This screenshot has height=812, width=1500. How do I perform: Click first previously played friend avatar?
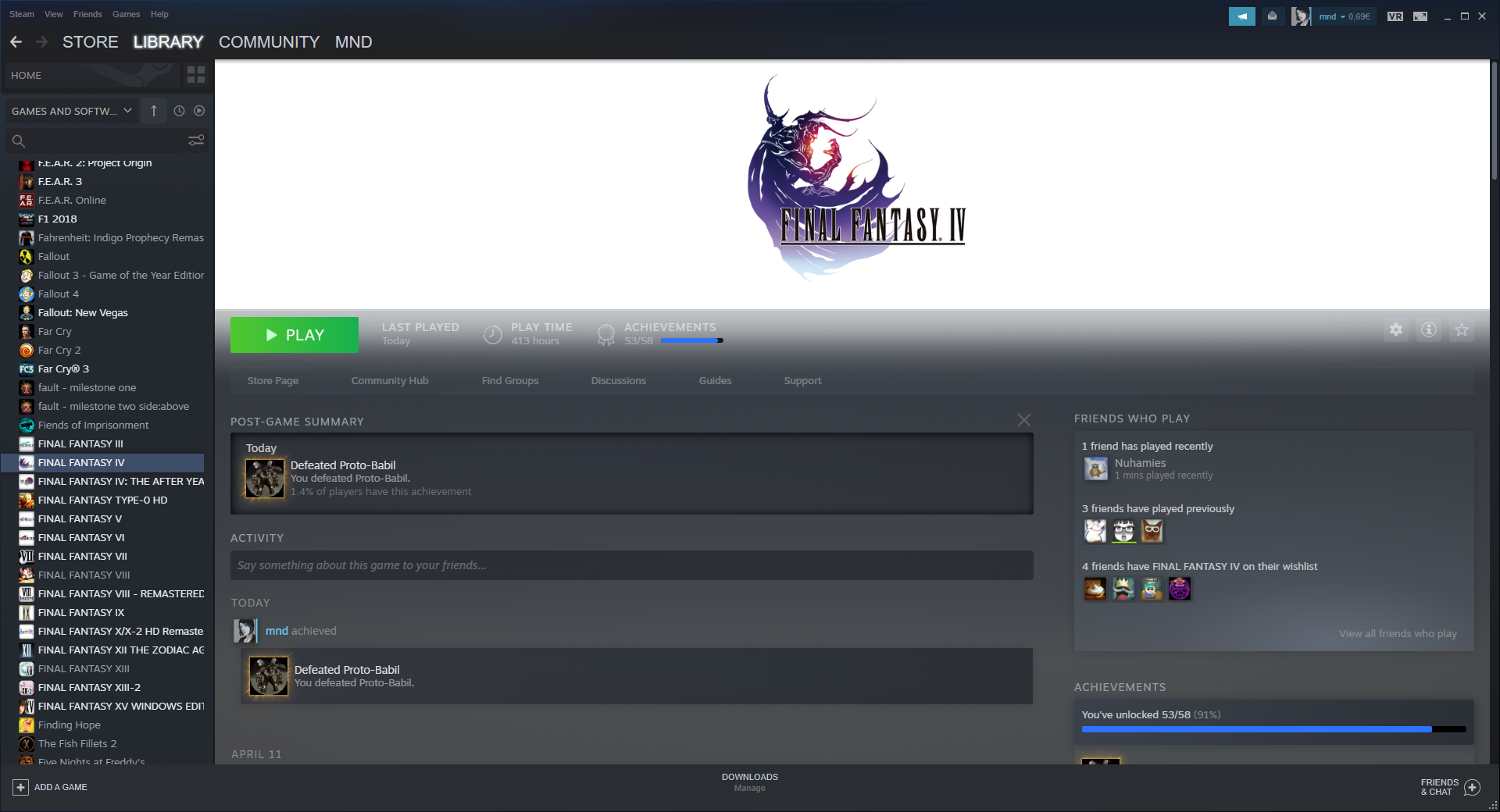click(x=1095, y=531)
